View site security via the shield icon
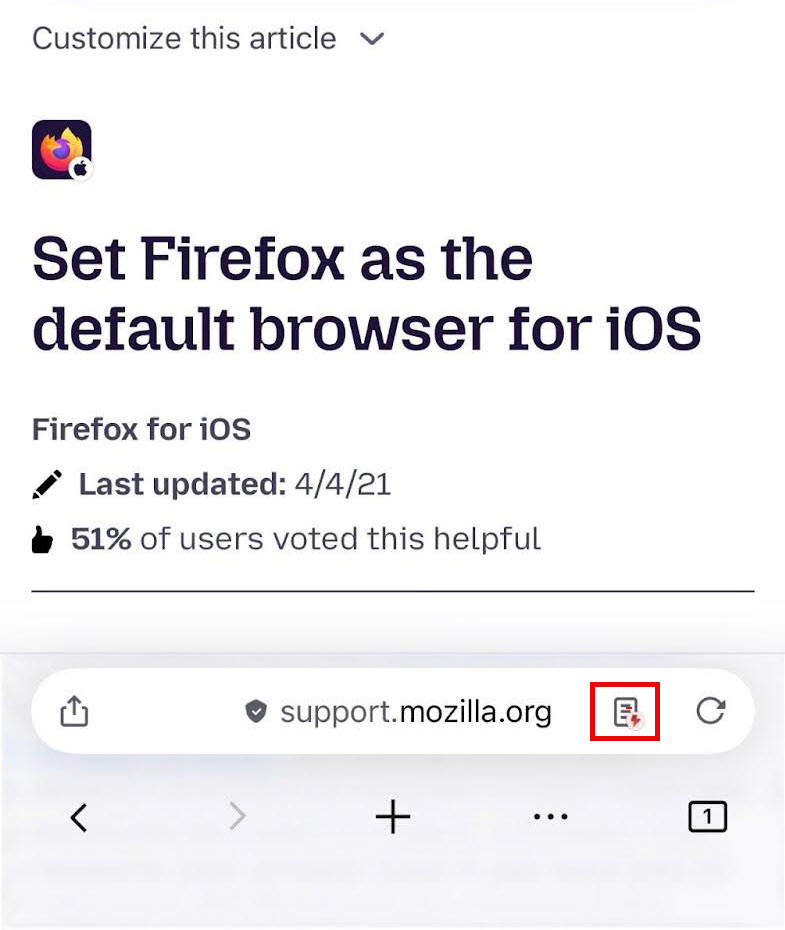Viewport: 785px width, 930px height. click(257, 712)
